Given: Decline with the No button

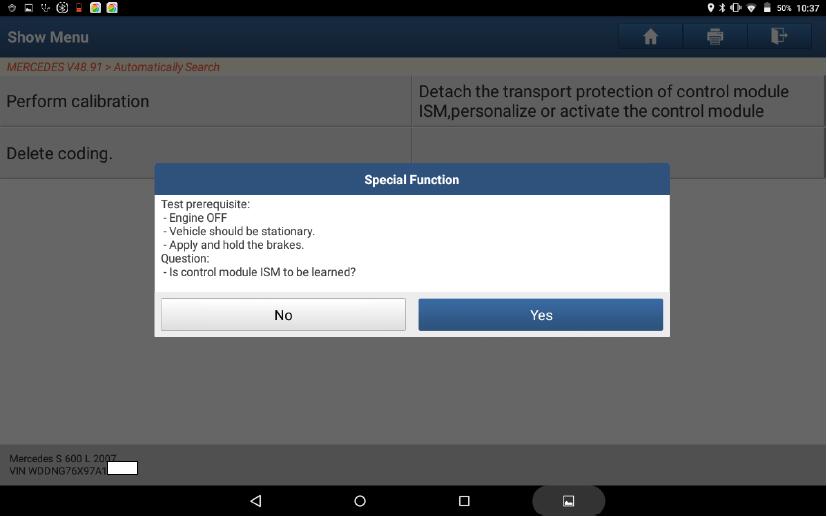Looking at the screenshot, I should point(283,315).
